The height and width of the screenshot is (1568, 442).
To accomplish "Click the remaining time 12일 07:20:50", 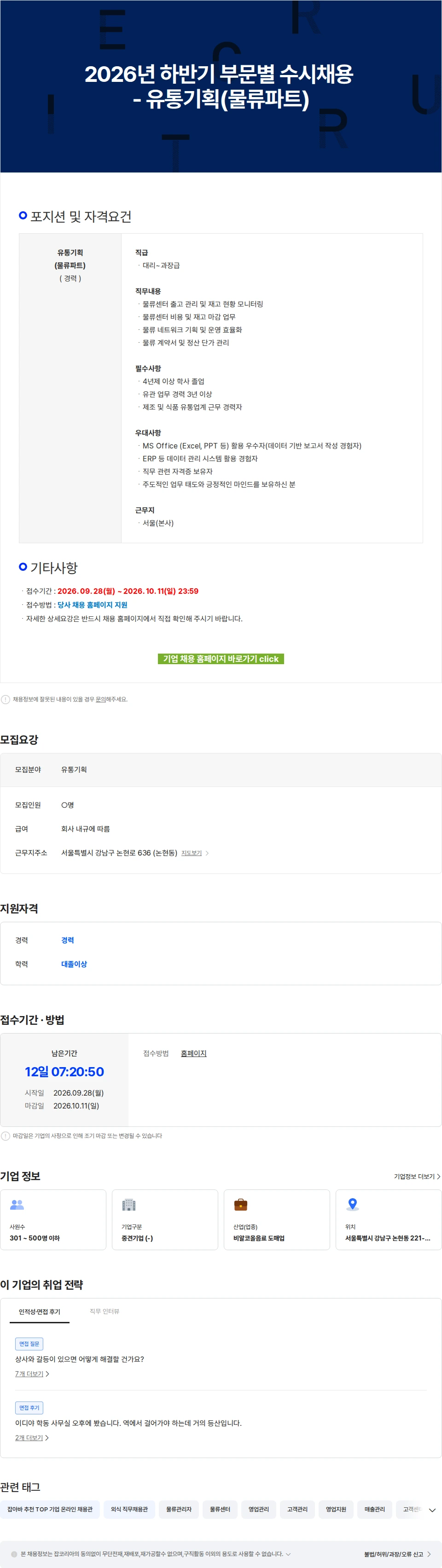I will coord(64,1072).
